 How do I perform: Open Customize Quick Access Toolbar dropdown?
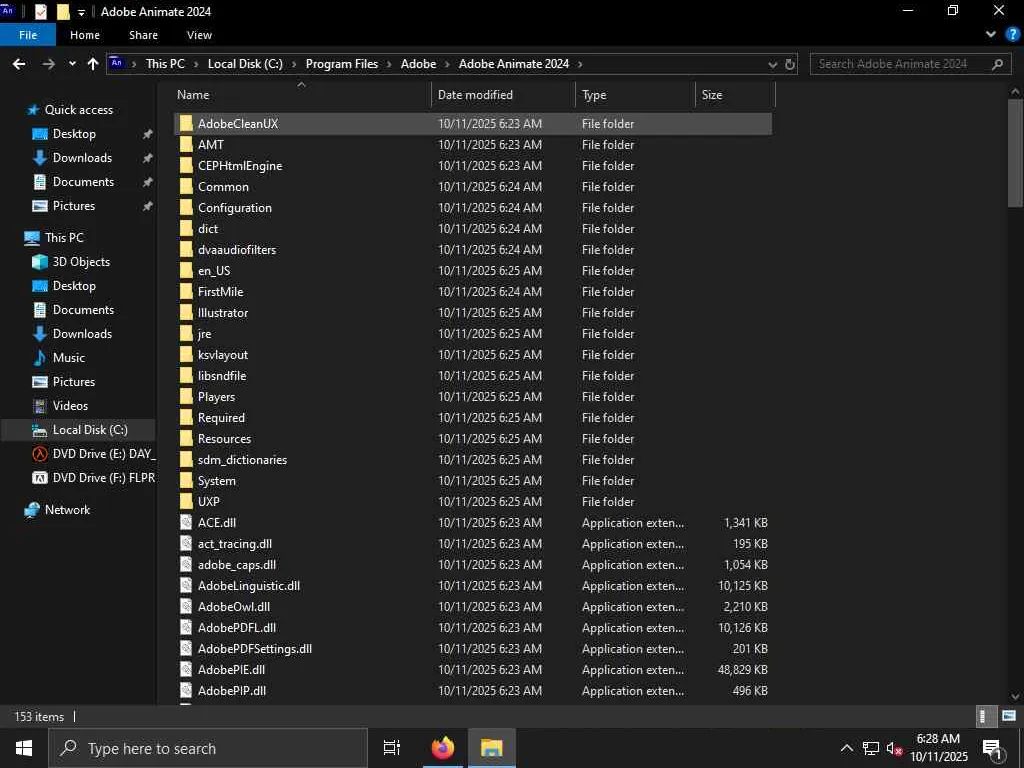click(81, 12)
